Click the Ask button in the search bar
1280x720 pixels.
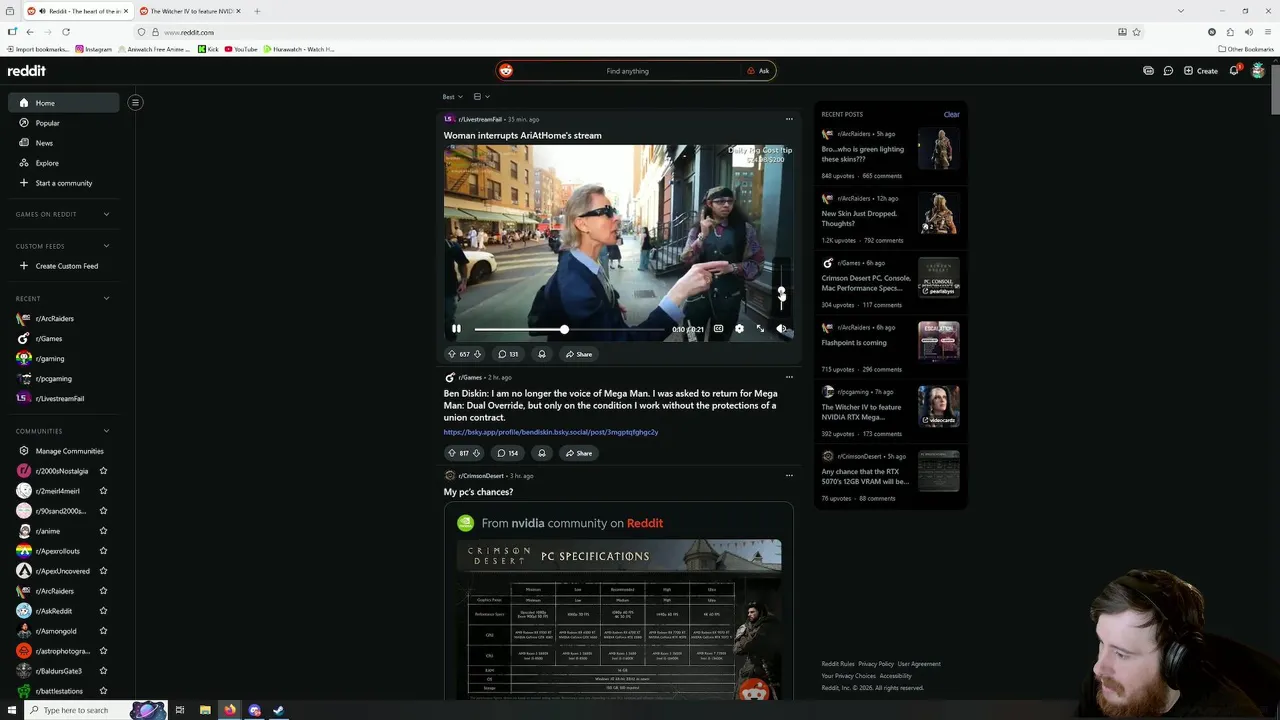[758, 71]
